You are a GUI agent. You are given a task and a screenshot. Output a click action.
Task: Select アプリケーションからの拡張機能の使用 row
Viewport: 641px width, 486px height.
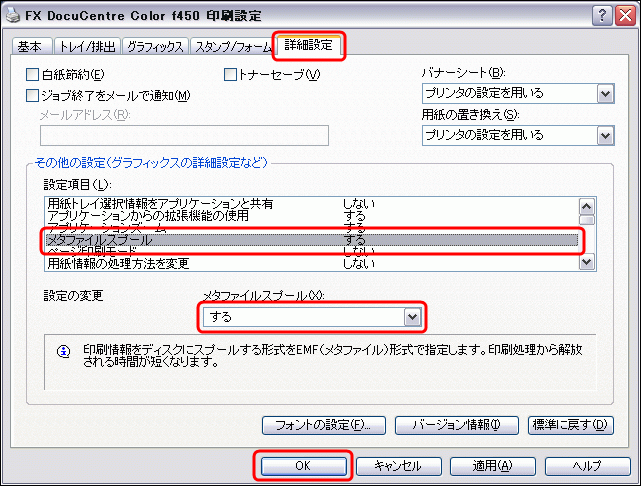click(x=311, y=215)
